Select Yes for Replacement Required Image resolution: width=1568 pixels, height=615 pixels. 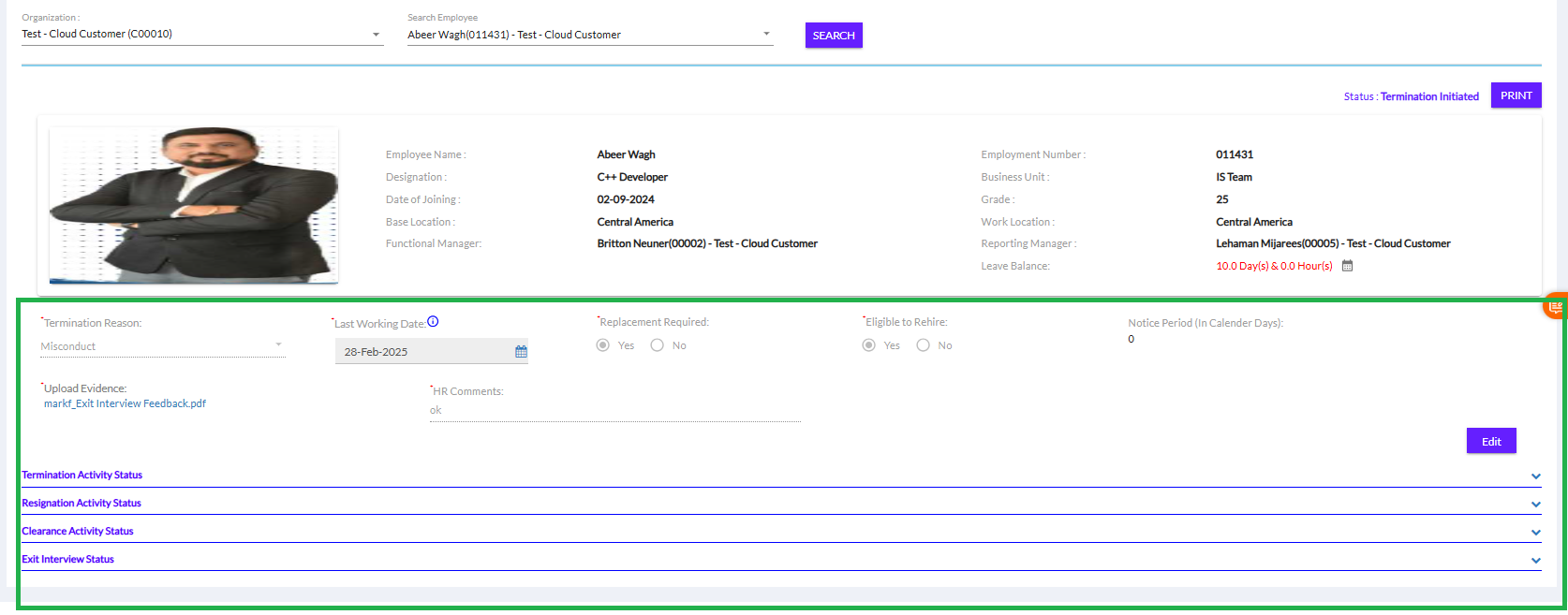pyautogui.click(x=603, y=345)
